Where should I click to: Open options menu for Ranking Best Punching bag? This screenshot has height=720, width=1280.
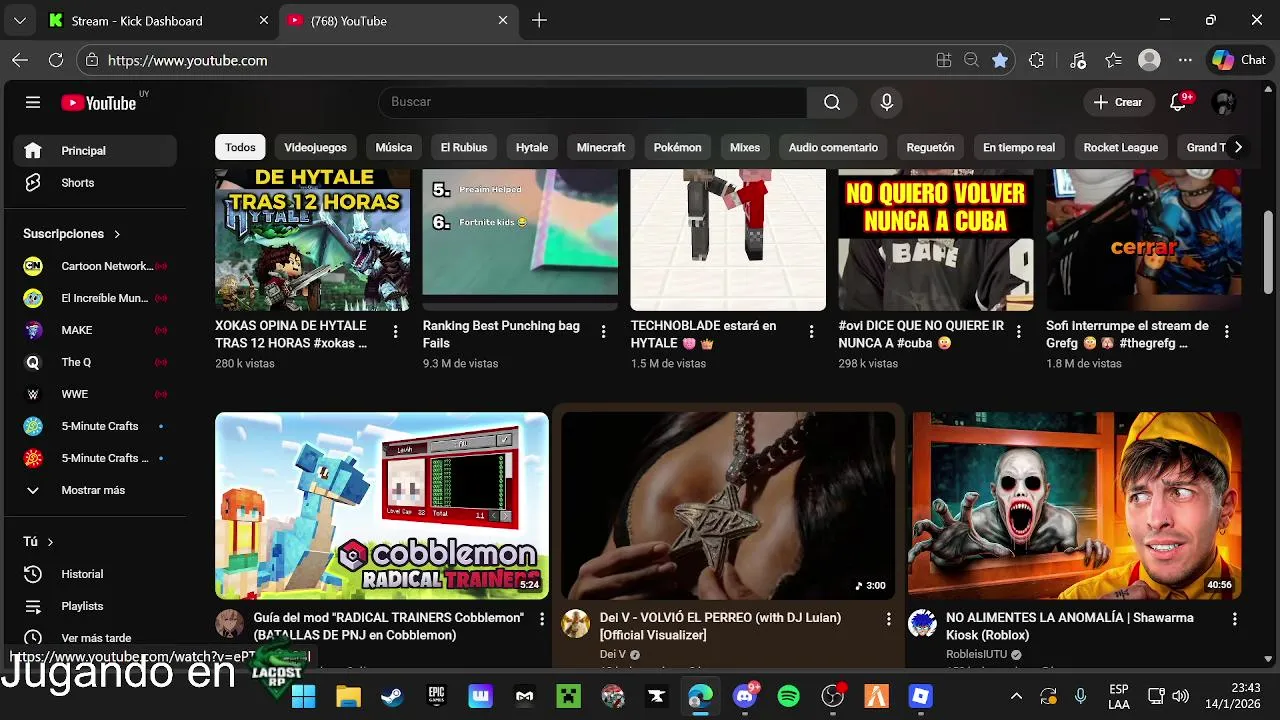[604, 332]
